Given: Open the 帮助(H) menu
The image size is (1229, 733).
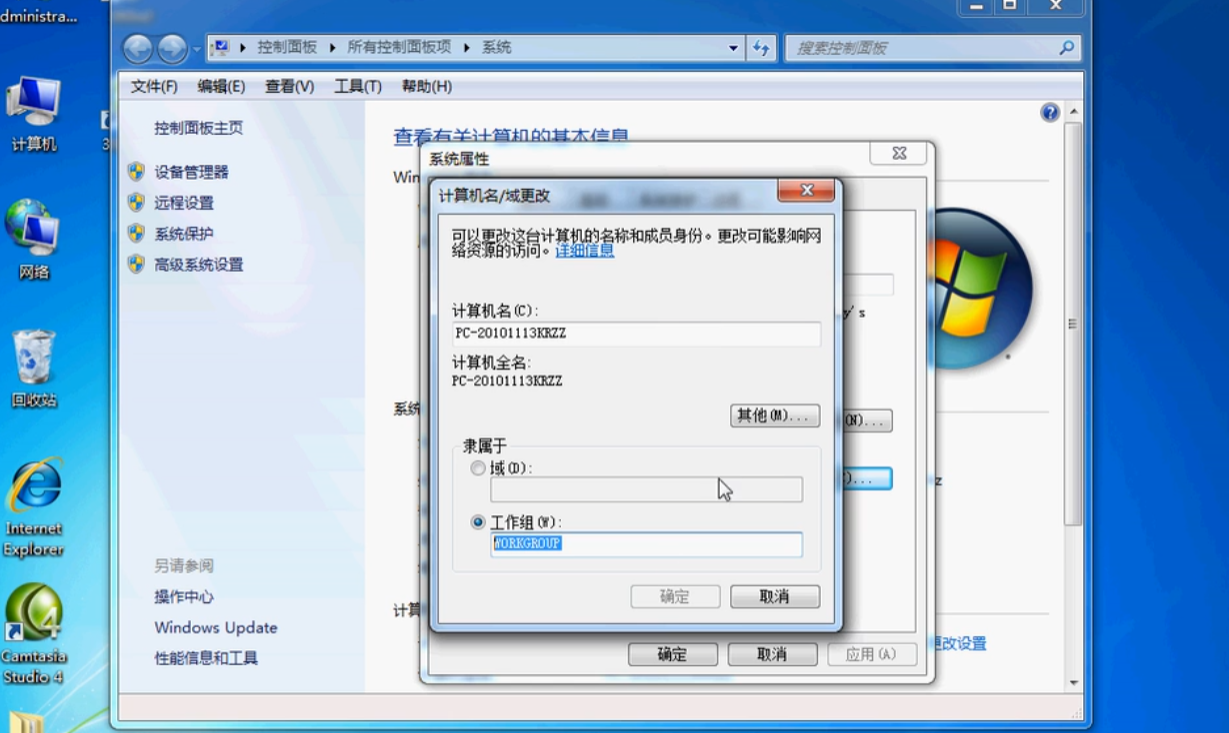Looking at the screenshot, I should (426, 87).
